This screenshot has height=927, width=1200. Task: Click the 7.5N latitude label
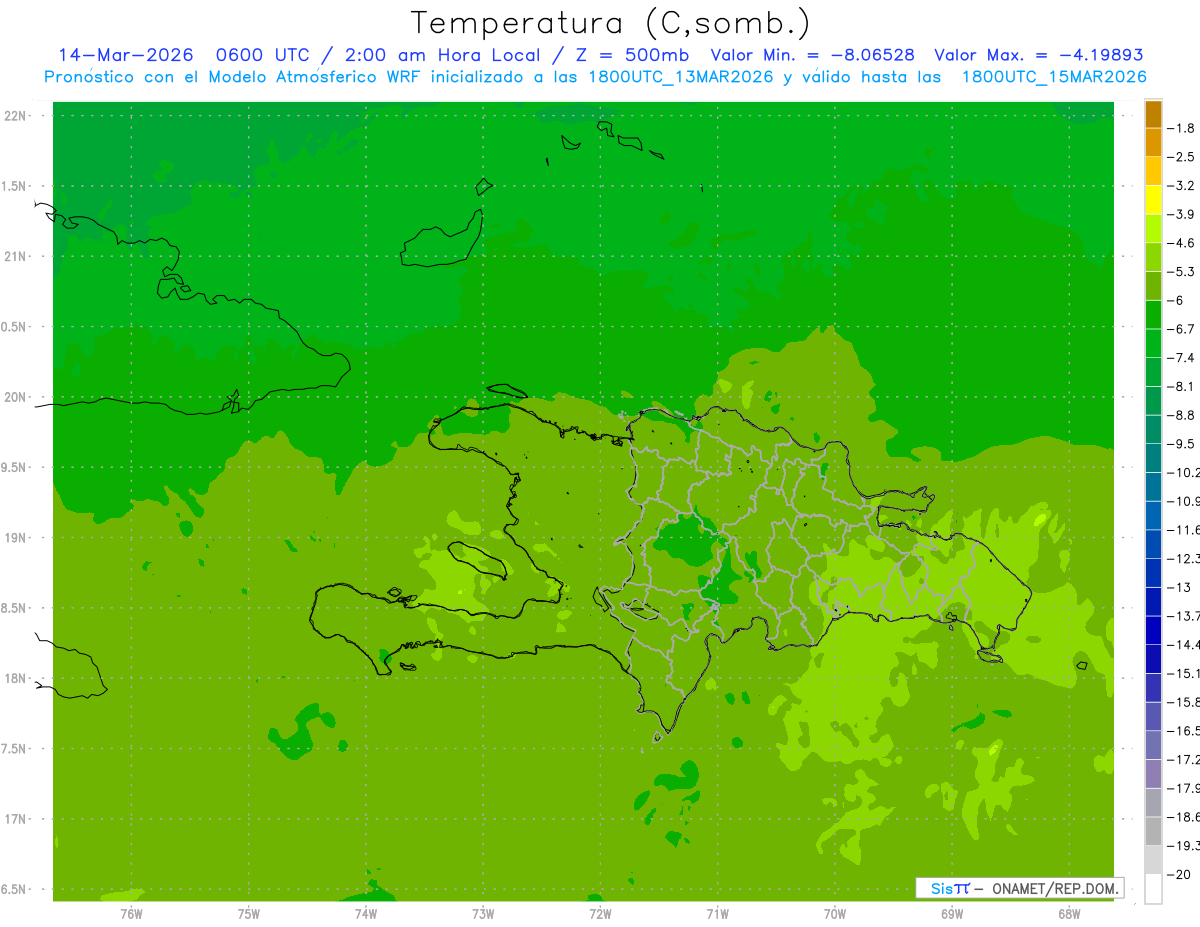pos(14,749)
